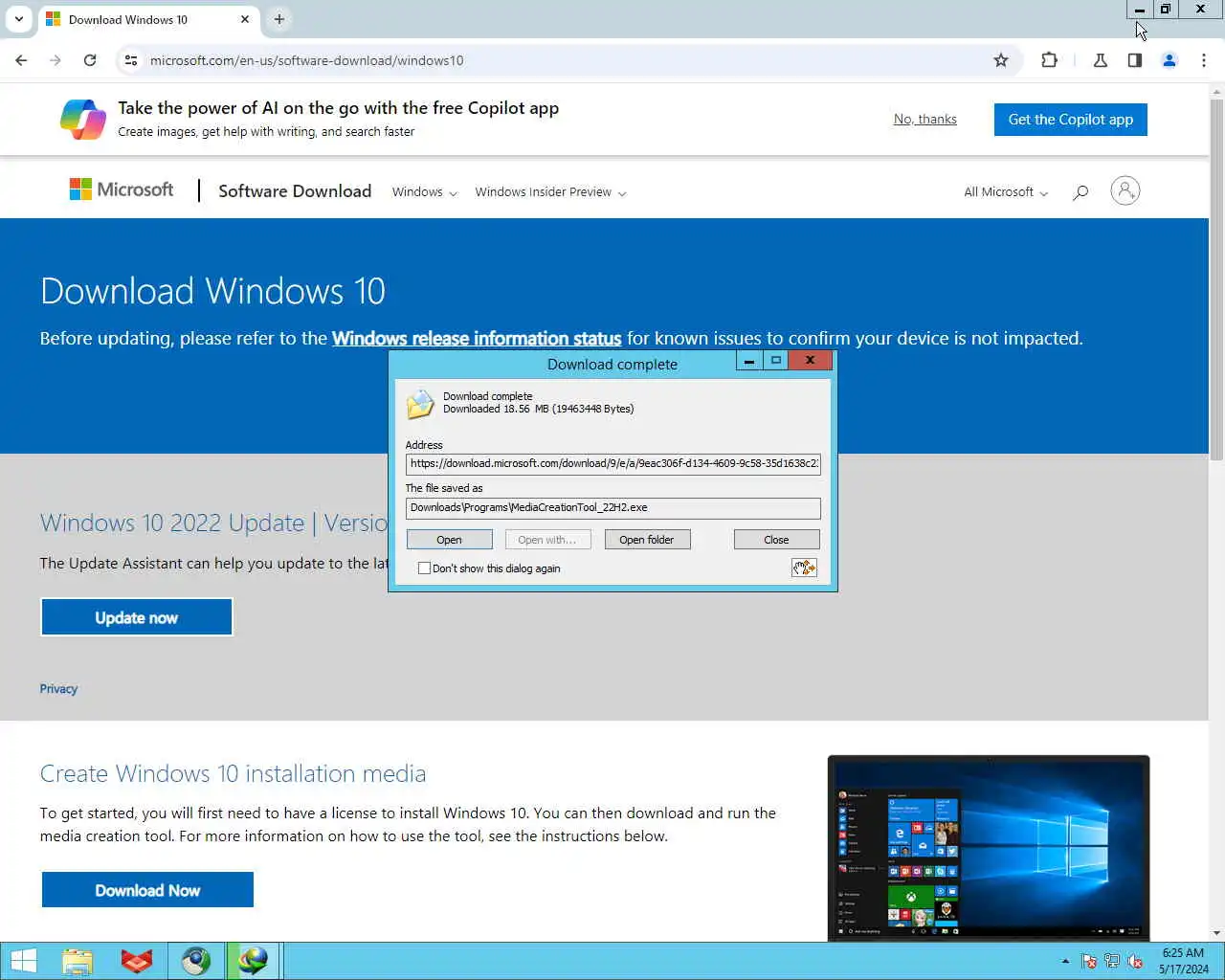Toggle the browser side panel icon
The width and height of the screenshot is (1225, 980).
(x=1135, y=60)
